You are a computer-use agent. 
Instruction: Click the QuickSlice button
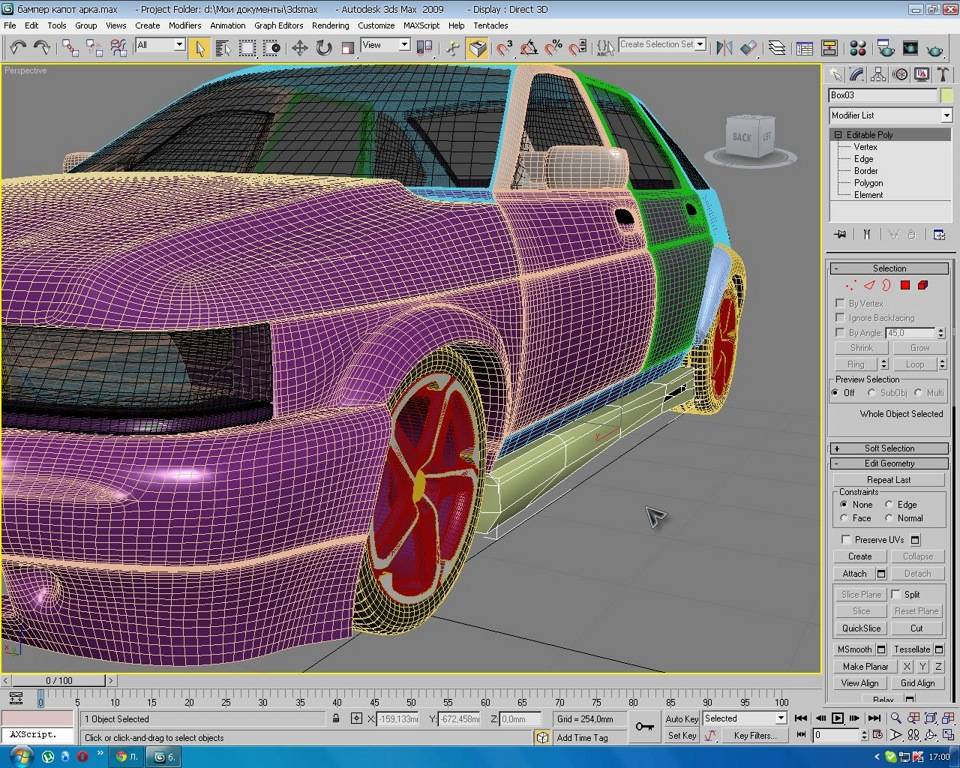pos(861,628)
